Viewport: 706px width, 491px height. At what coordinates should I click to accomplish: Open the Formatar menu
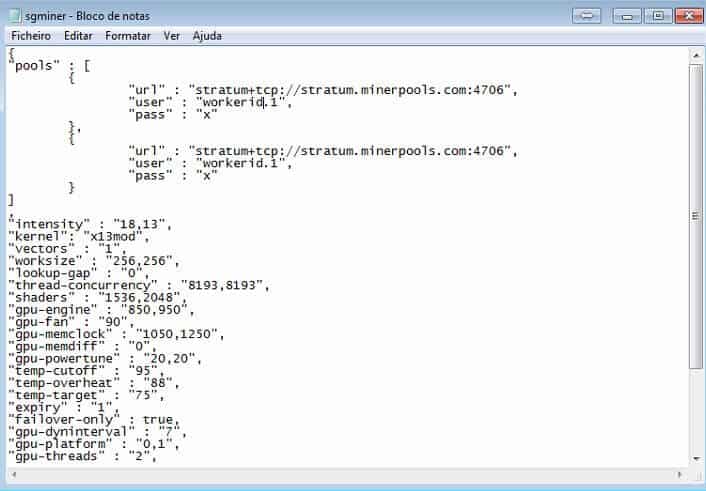128,36
